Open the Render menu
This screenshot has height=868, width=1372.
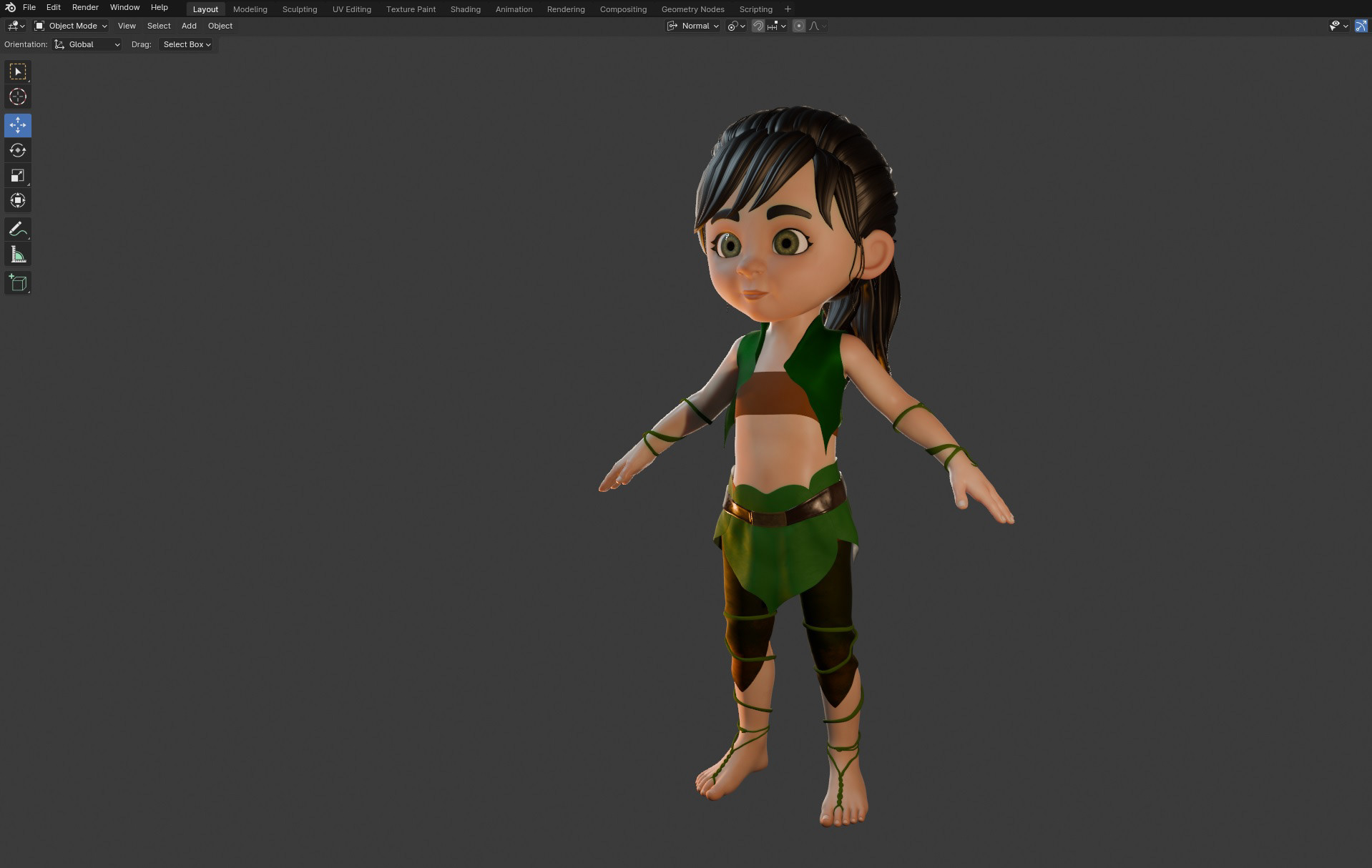[x=85, y=7]
